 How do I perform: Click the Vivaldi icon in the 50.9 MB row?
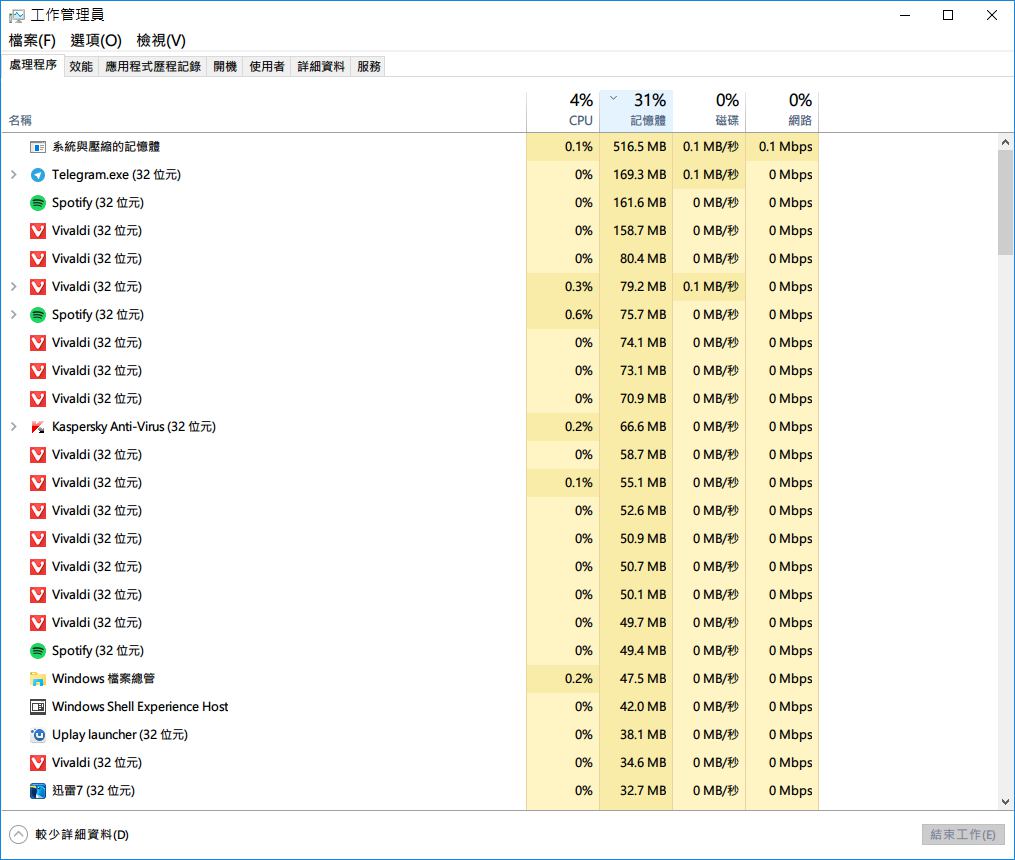pos(38,539)
